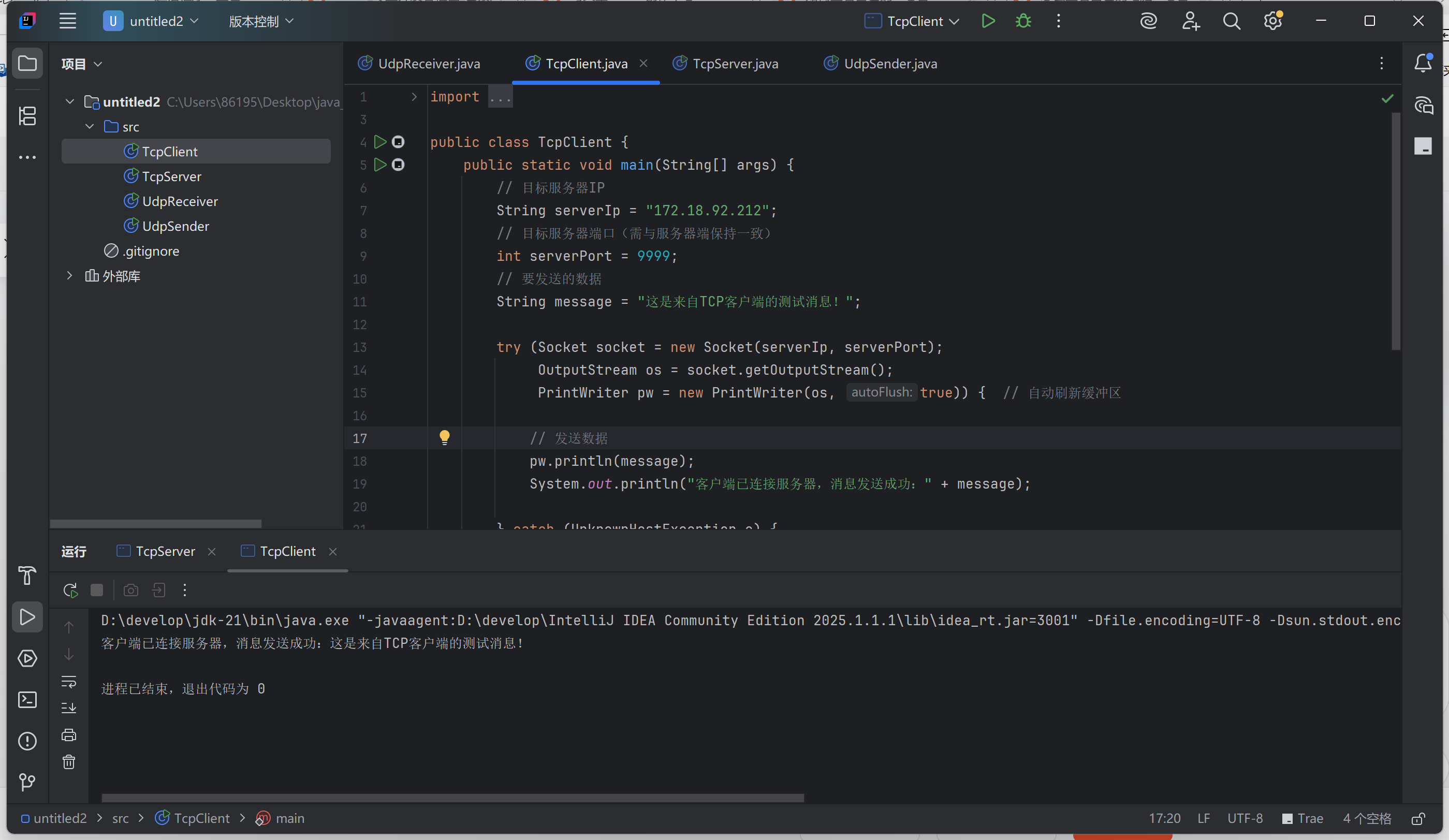Click the Debug TcpClient bug icon

coord(1023,21)
